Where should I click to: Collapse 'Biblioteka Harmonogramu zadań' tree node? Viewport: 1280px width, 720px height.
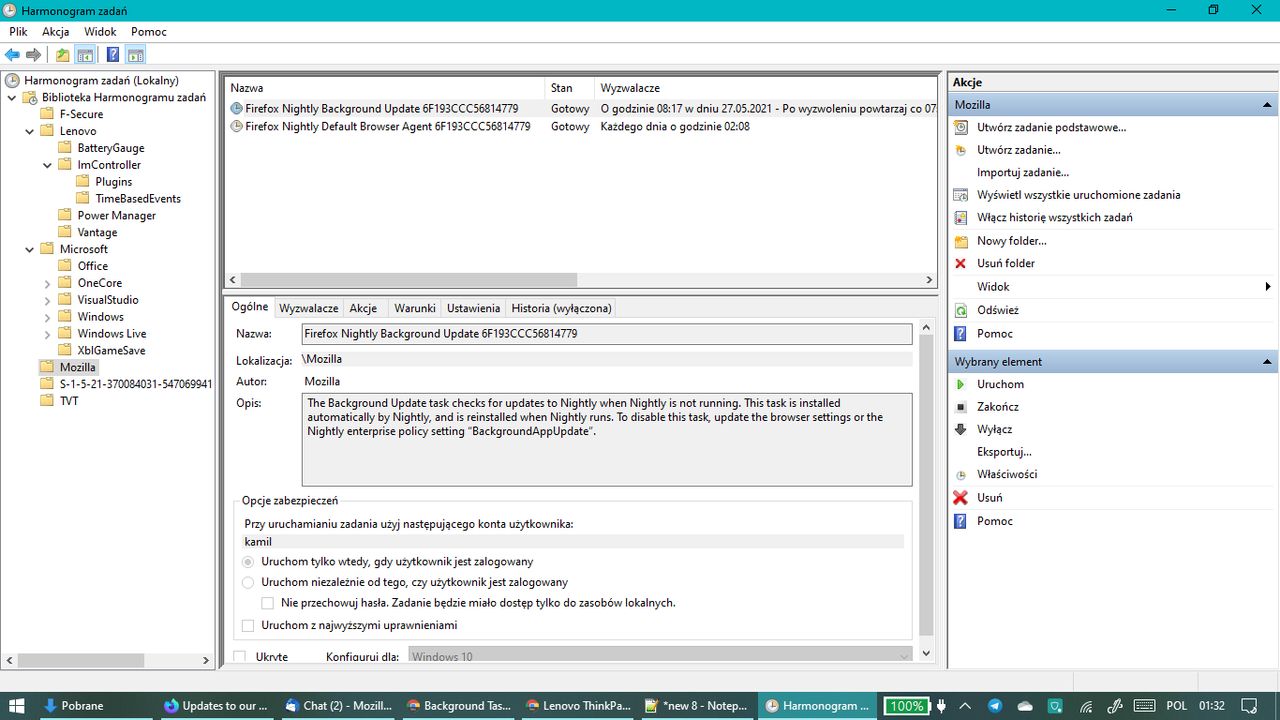click(x=12, y=98)
